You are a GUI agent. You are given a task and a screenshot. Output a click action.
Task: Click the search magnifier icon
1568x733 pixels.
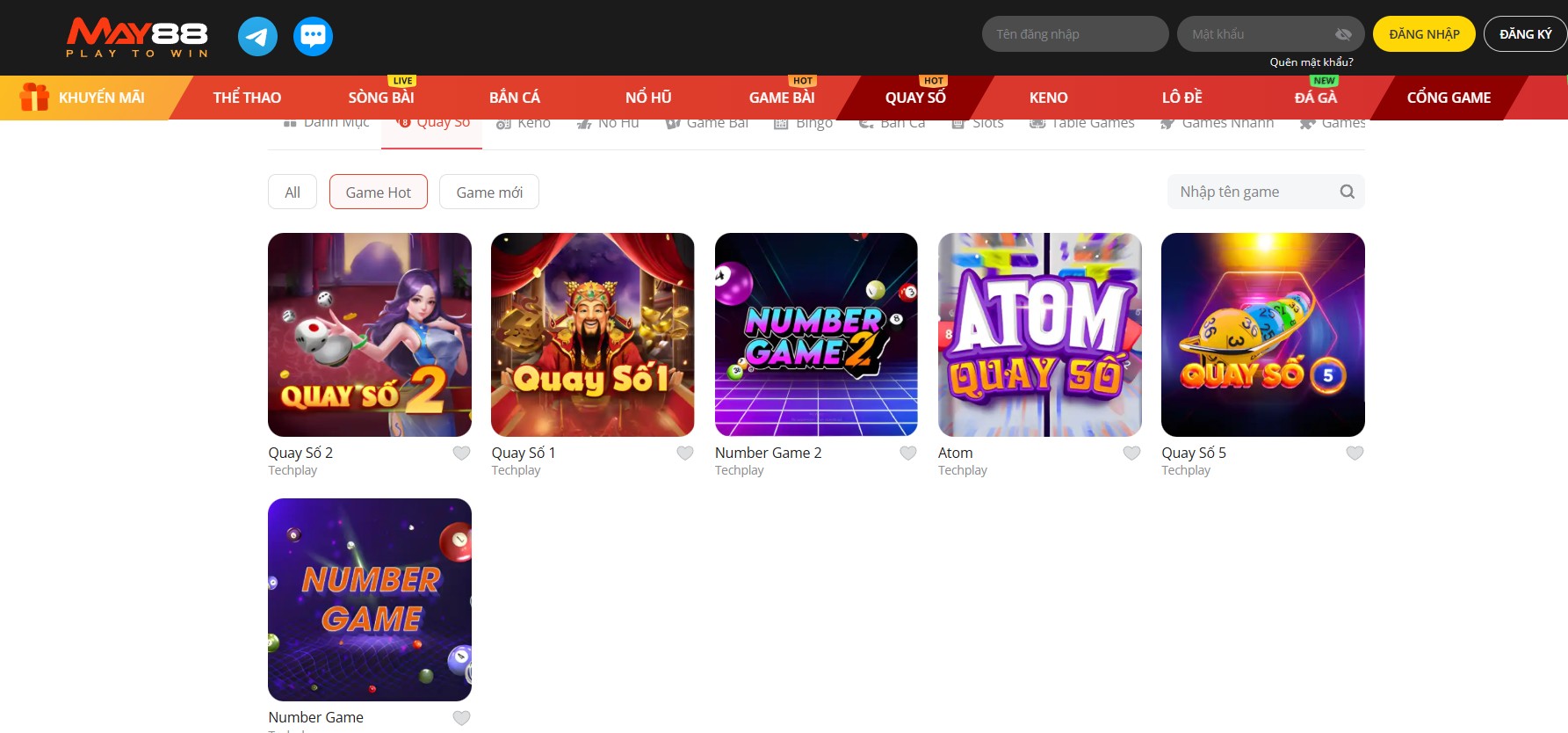[1347, 192]
